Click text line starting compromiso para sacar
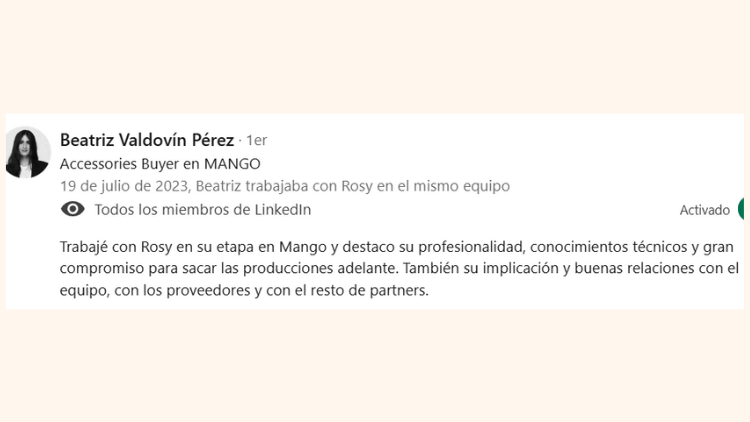The image size is (750, 422). coord(399,268)
